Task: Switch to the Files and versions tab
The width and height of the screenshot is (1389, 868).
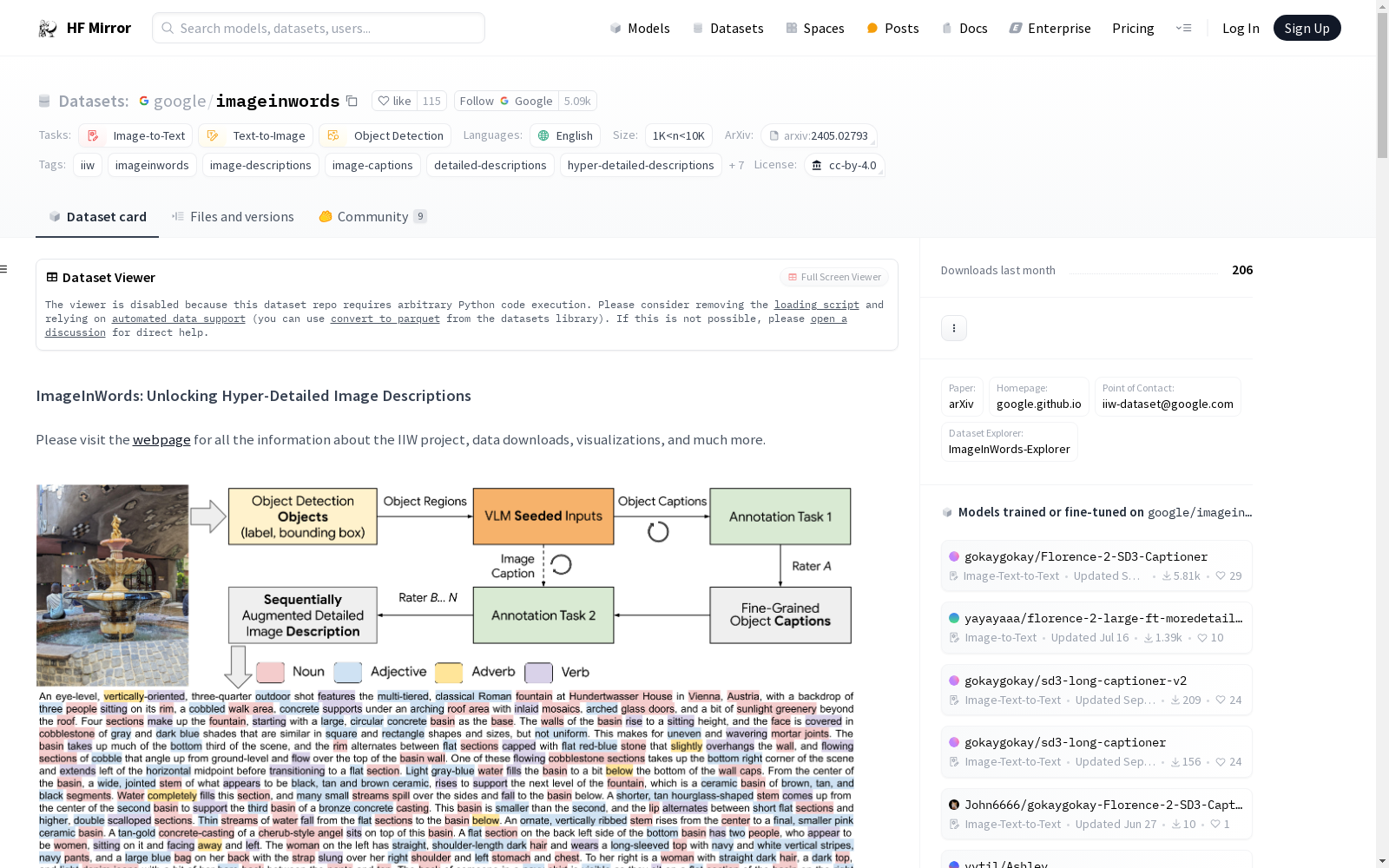Action: [233, 217]
